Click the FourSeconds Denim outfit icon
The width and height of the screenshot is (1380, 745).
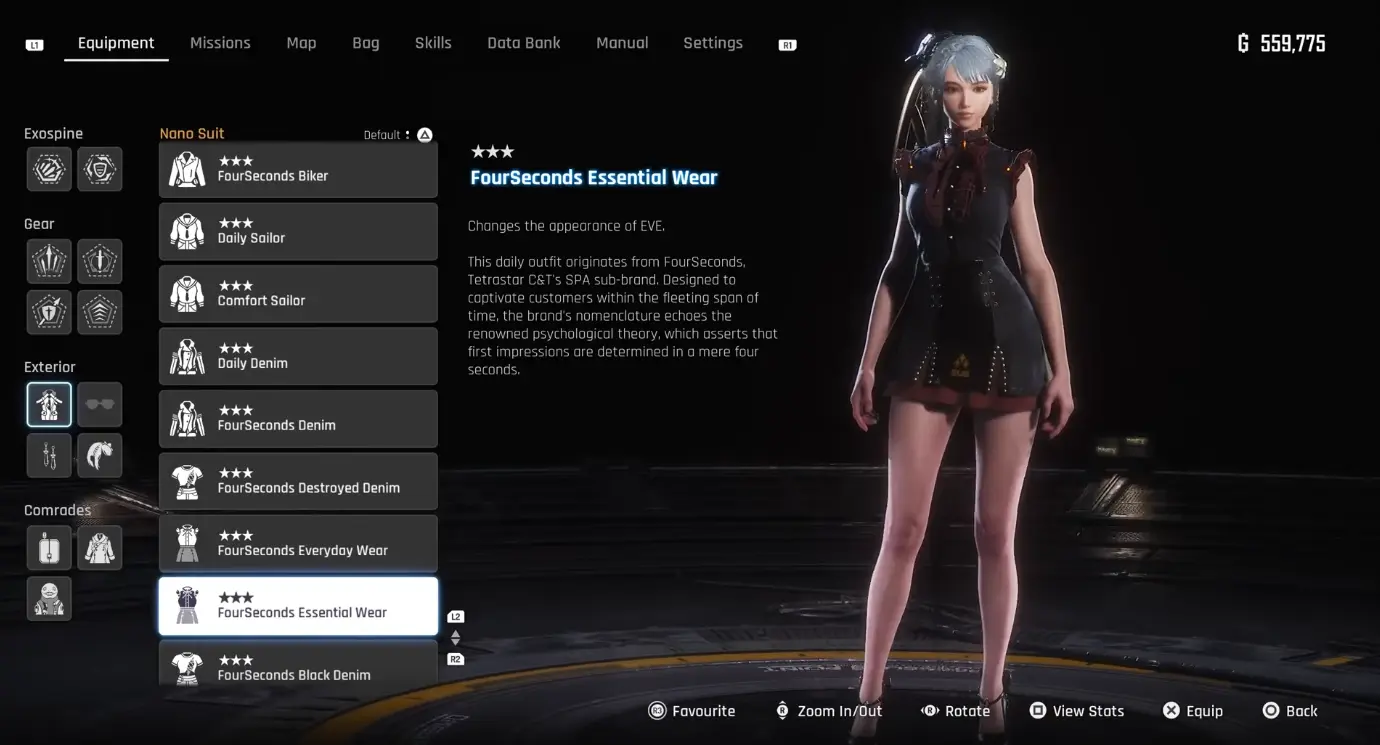coord(187,418)
